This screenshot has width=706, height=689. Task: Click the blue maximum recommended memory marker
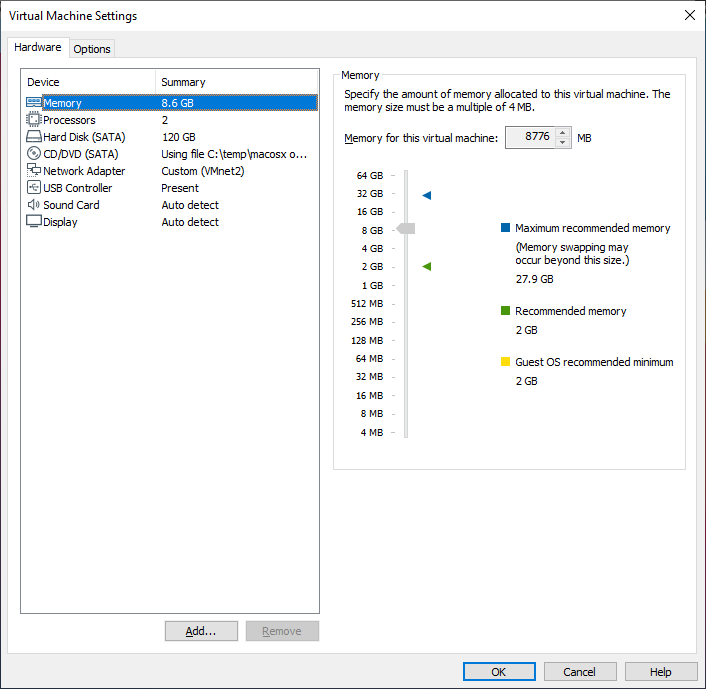coord(427,195)
